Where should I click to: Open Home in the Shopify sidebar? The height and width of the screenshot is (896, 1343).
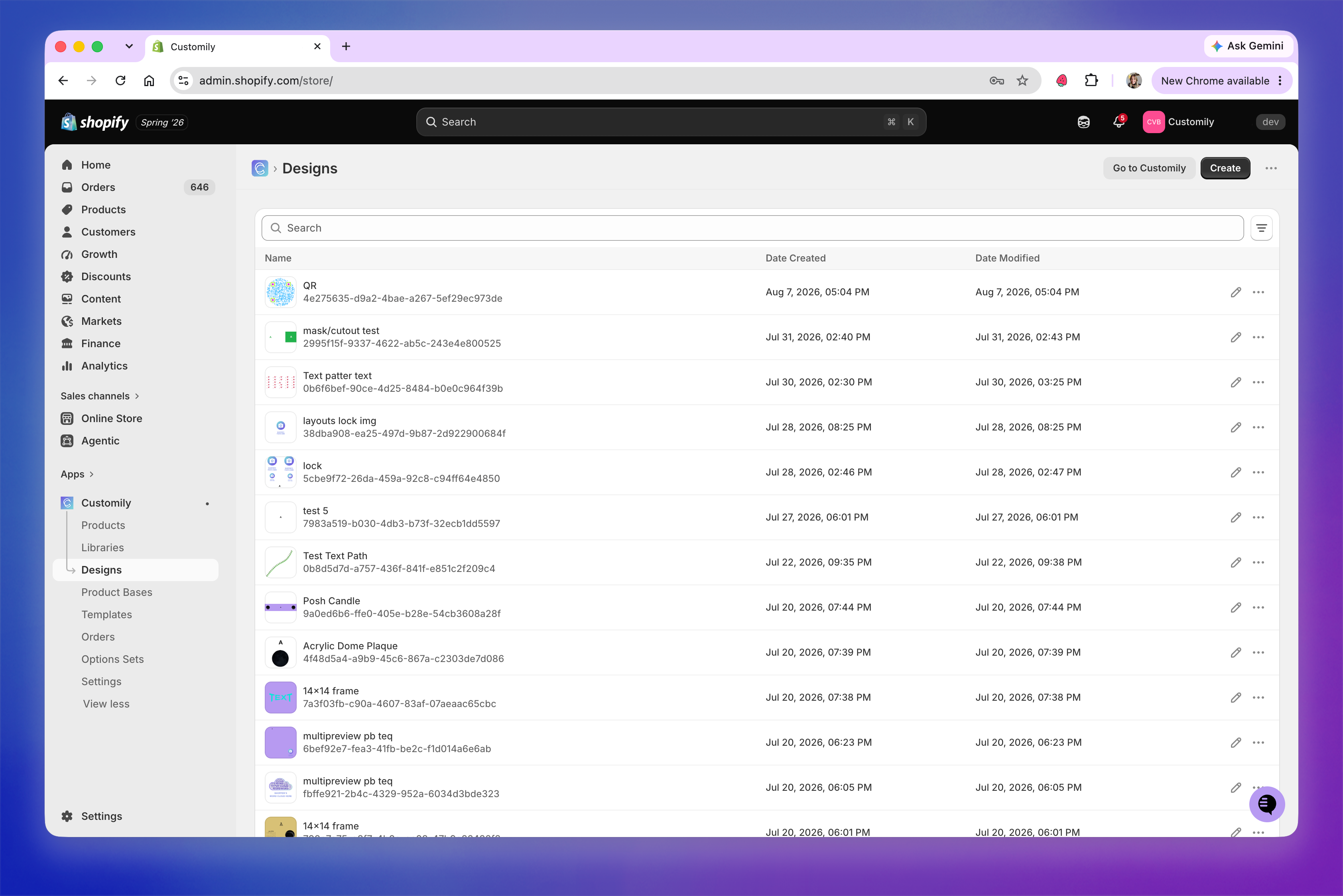coord(136,165)
